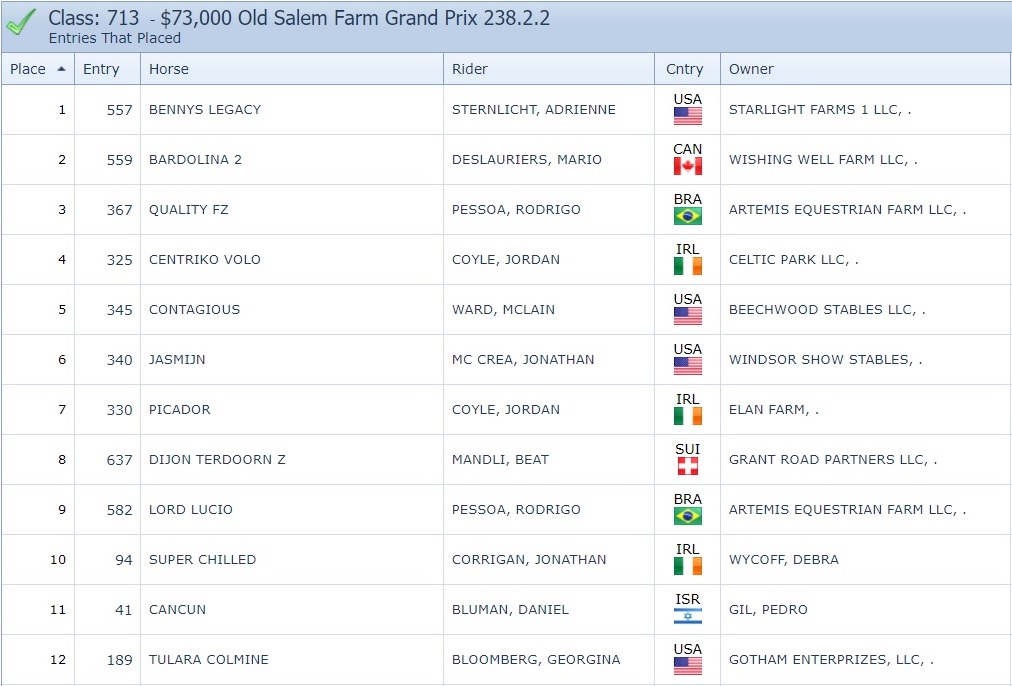Click rider name Sternlicht, Adrienne

pyautogui.click(x=533, y=110)
